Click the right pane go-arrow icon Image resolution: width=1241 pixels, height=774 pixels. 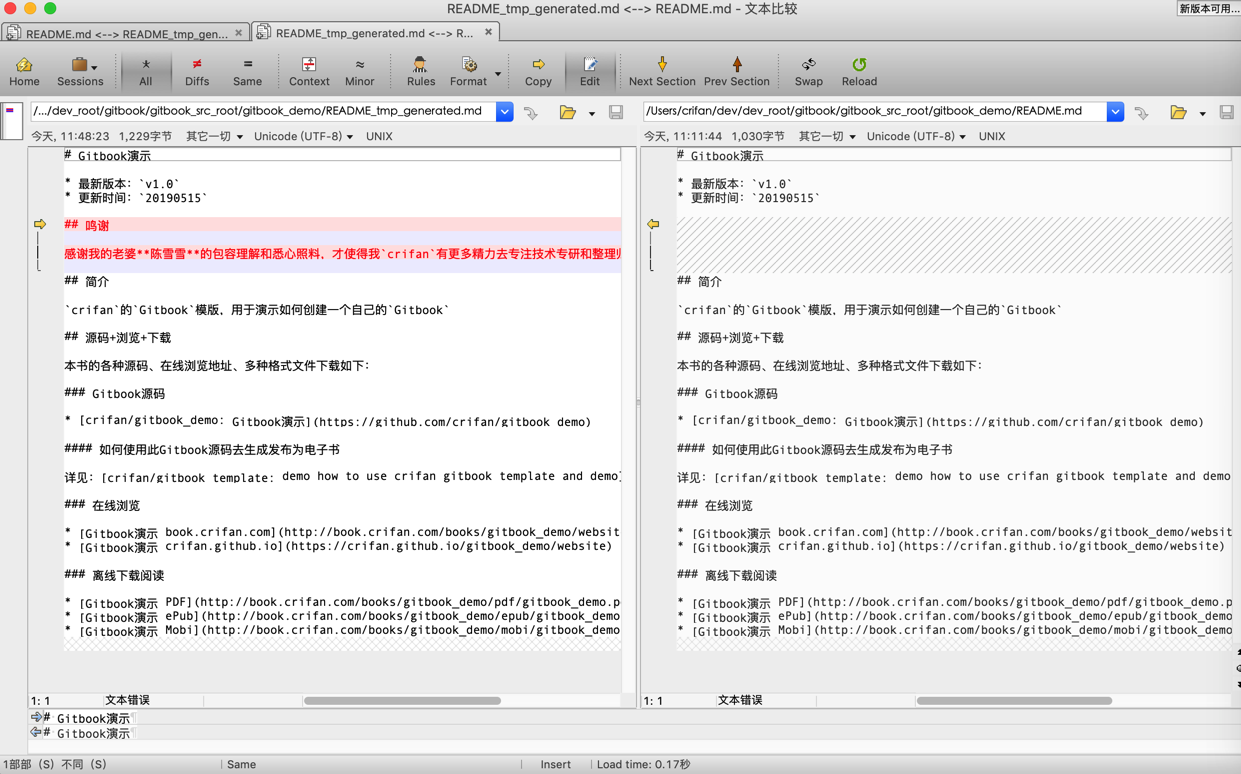click(x=1142, y=113)
